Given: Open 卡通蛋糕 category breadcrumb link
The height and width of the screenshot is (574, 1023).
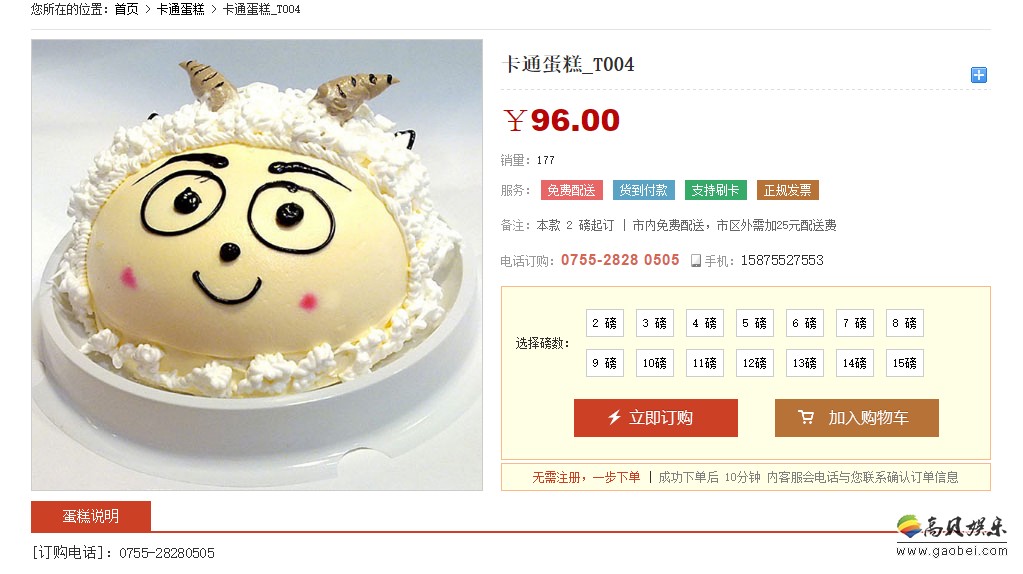Looking at the screenshot, I should [x=181, y=9].
